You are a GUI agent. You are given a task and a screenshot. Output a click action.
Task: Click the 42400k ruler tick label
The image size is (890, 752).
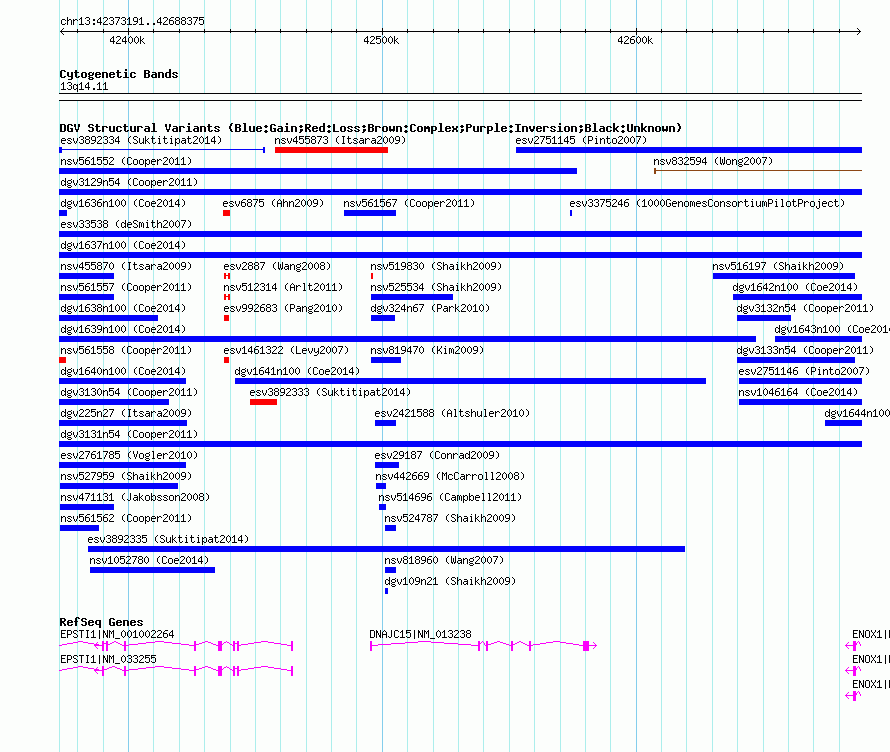127,40
